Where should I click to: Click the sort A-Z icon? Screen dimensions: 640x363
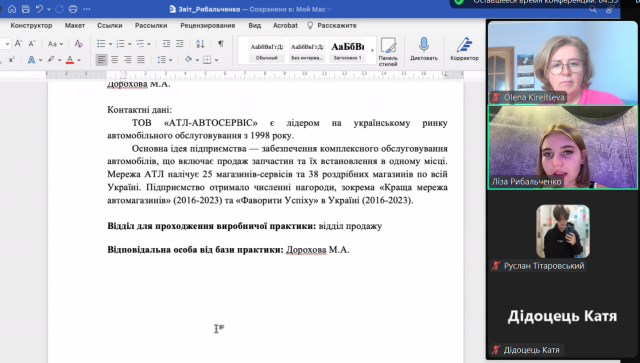200,44
